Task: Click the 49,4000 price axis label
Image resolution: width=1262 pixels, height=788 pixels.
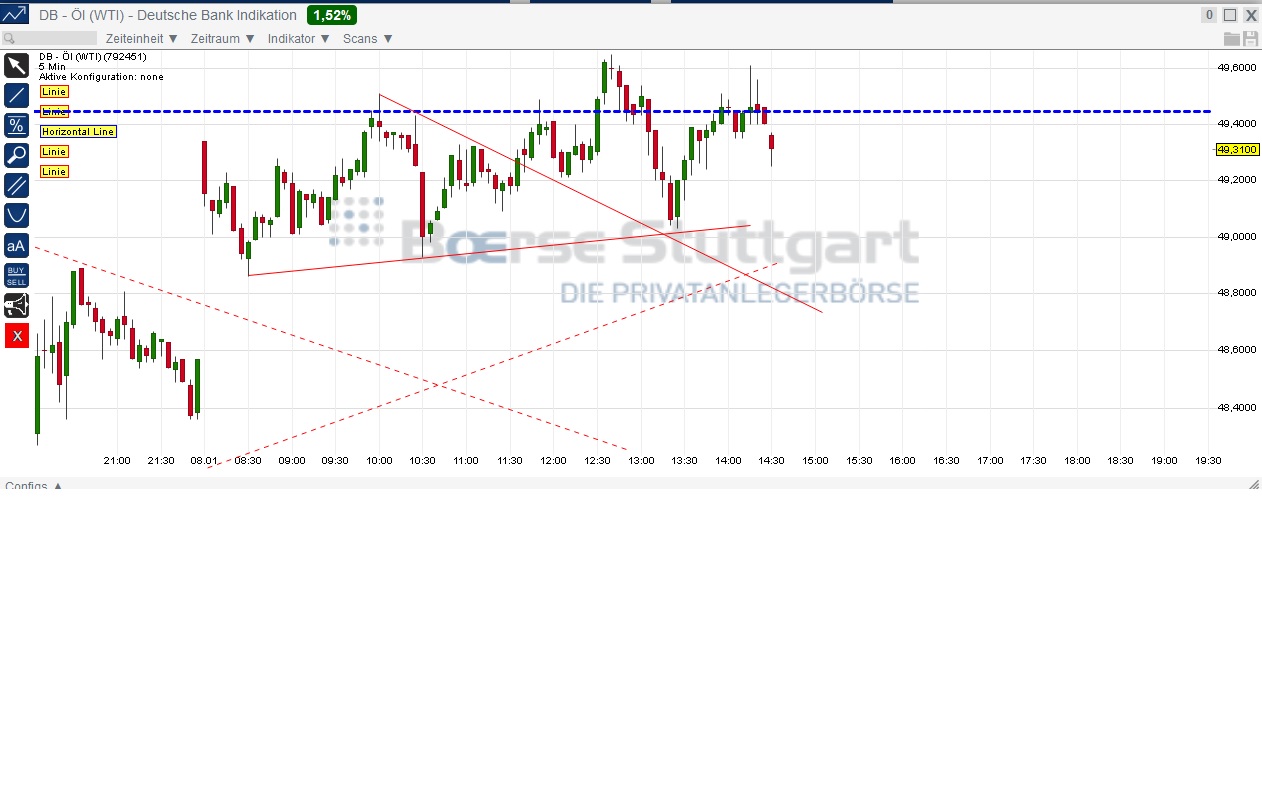Action: point(1237,124)
